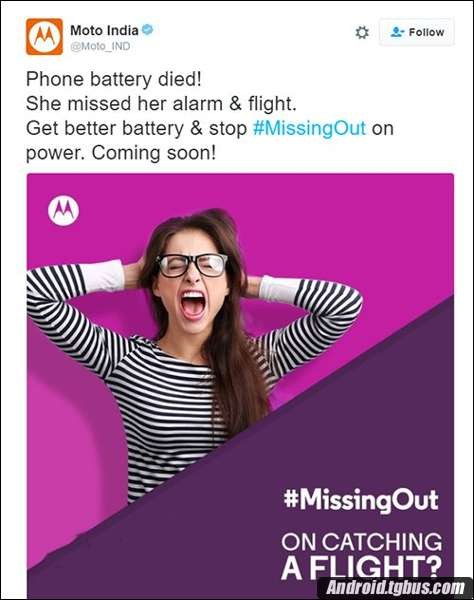Click the white Motorola logo in the image
Image resolution: width=474 pixels, height=600 pixels.
[x=64, y=210]
